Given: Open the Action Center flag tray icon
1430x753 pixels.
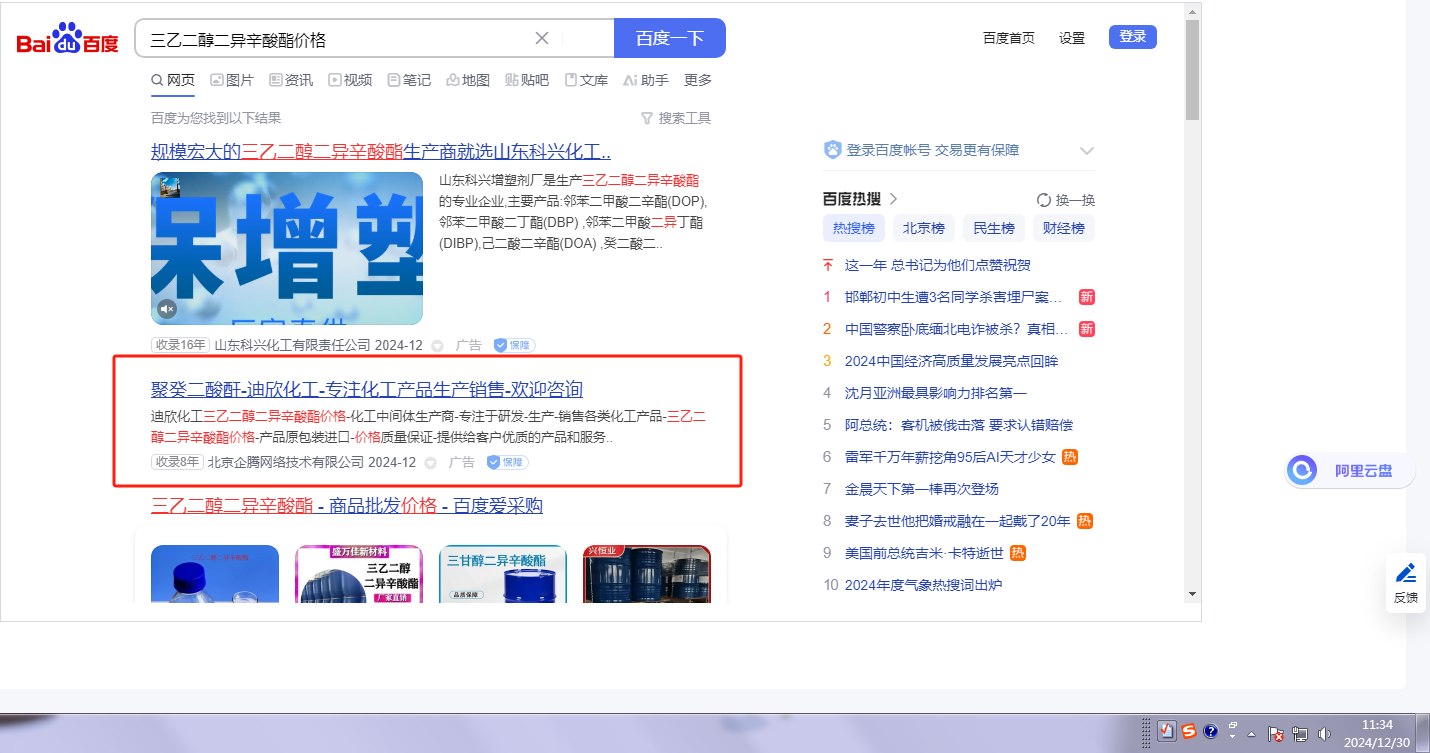Looking at the screenshot, I should (1276, 733).
